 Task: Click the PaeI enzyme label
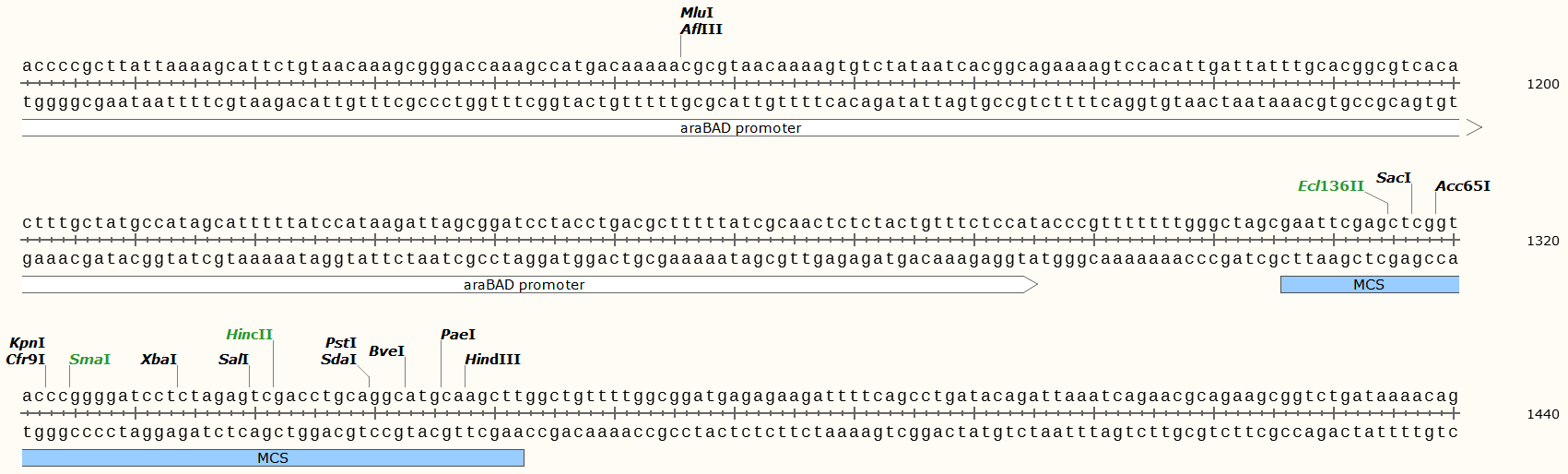click(458, 335)
